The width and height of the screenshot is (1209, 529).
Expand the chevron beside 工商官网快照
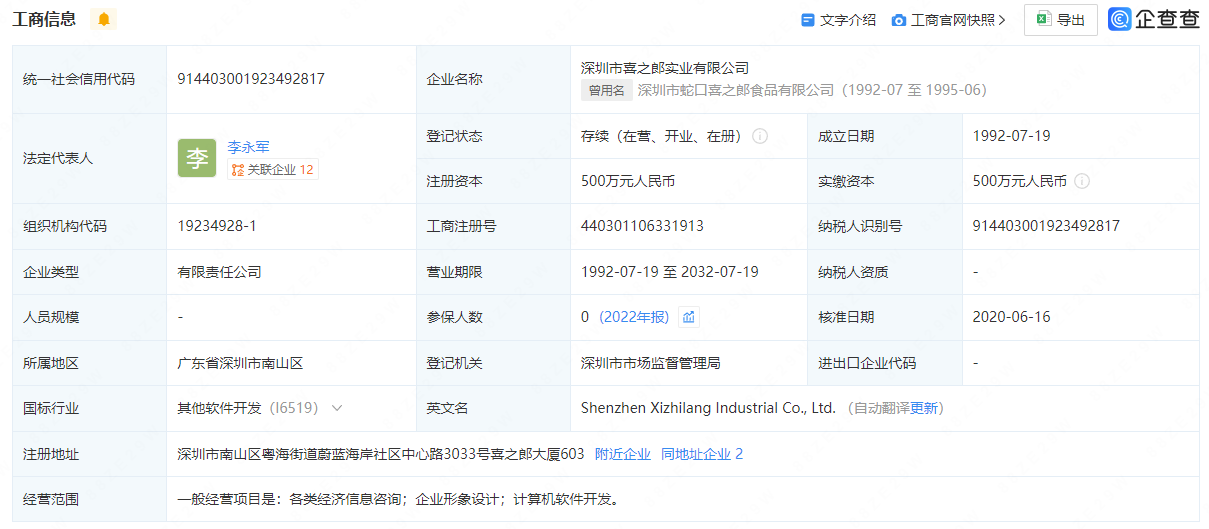[1002, 19]
